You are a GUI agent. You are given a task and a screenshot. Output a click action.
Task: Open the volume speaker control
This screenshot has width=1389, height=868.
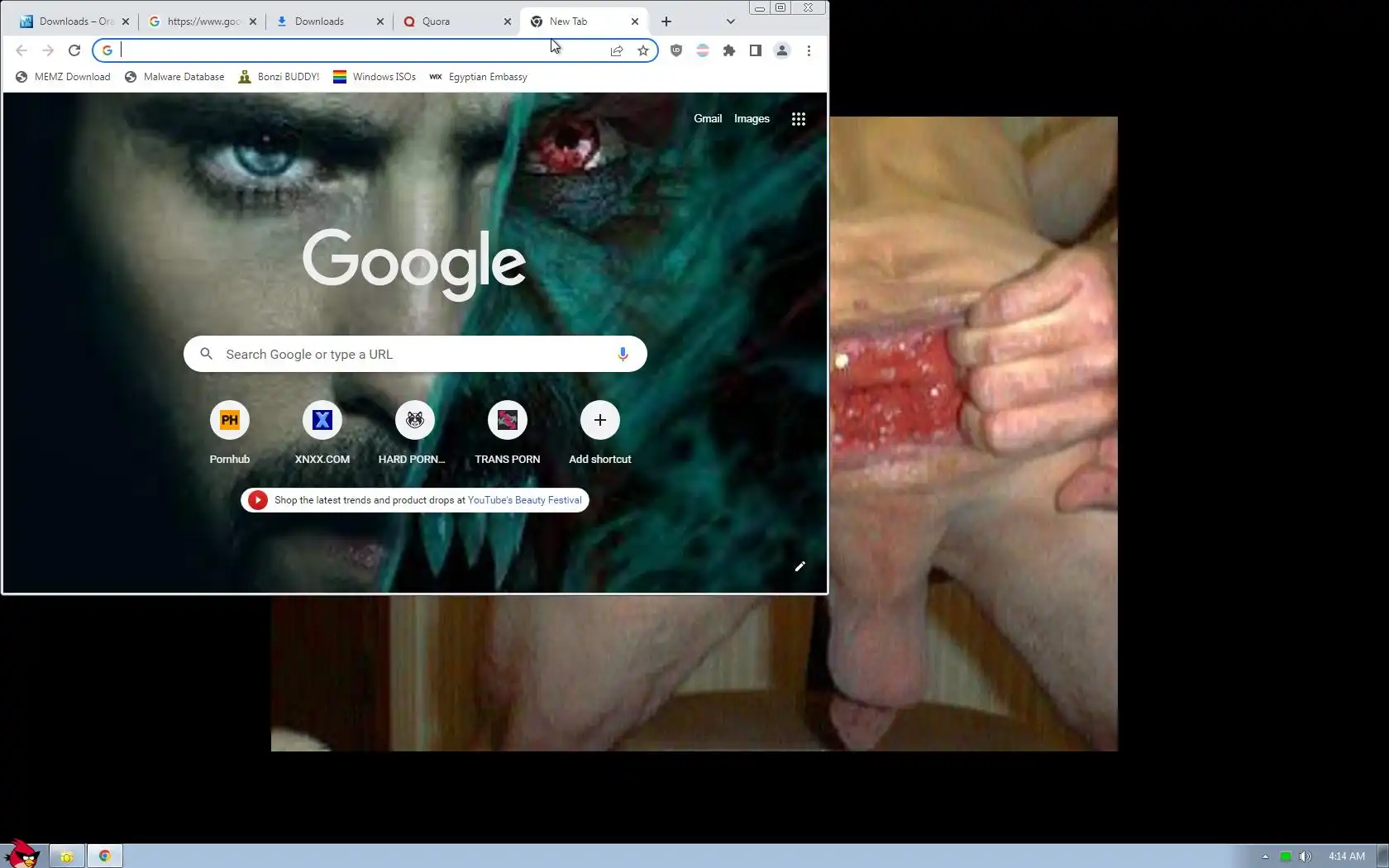(x=1305, y=856)
